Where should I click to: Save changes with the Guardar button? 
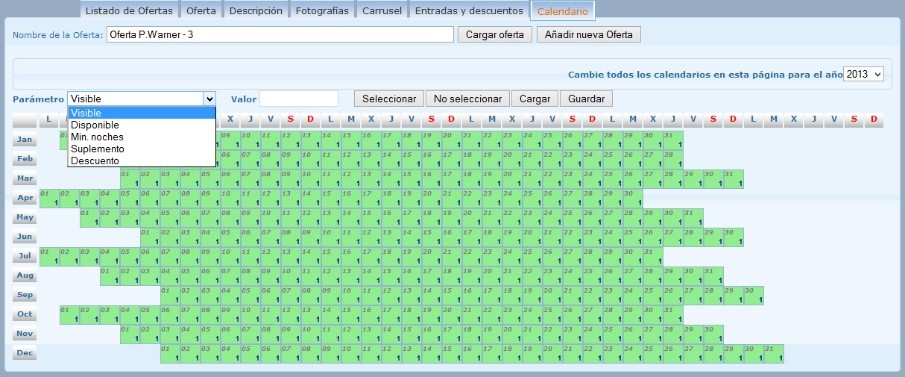(586, 99)
